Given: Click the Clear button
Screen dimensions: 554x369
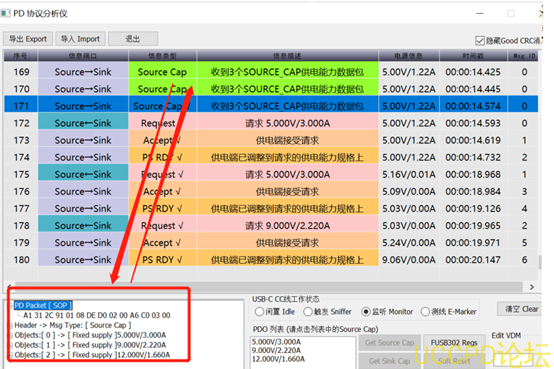Looking at the screenshot, I should 520,309.
